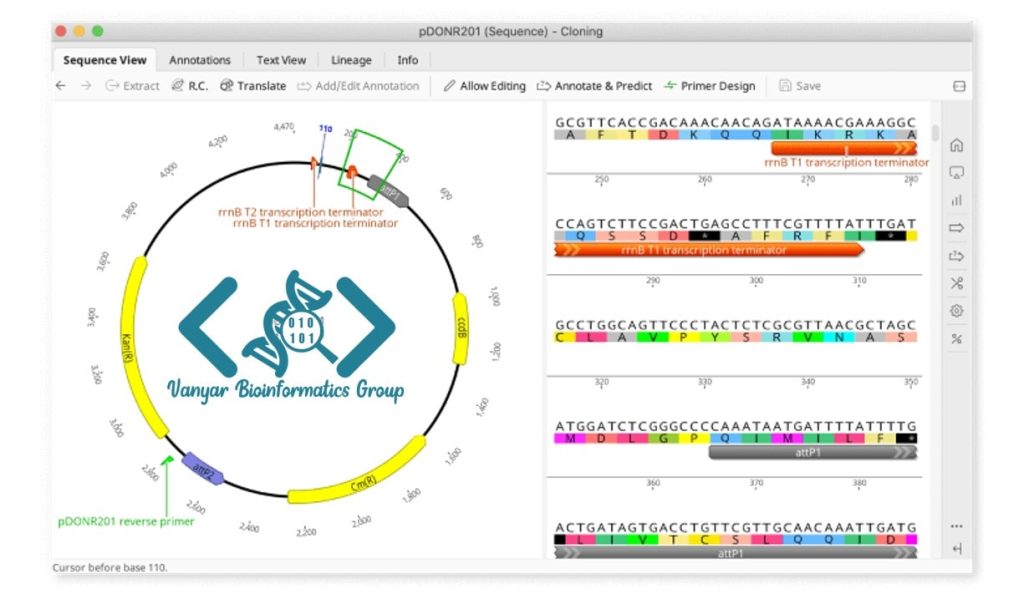This screenshot has height=594, width=1024.
Task: Click the rrnB T1 terminator marker on the circle
Action: point(352,172)
